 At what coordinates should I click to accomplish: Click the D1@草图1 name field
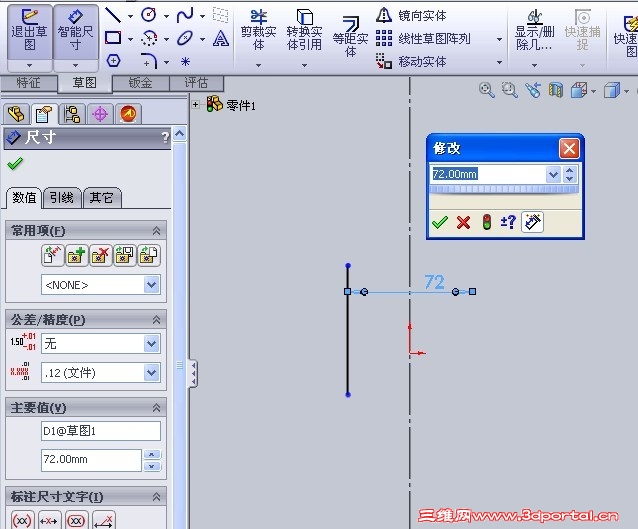(x=101, y=431)
